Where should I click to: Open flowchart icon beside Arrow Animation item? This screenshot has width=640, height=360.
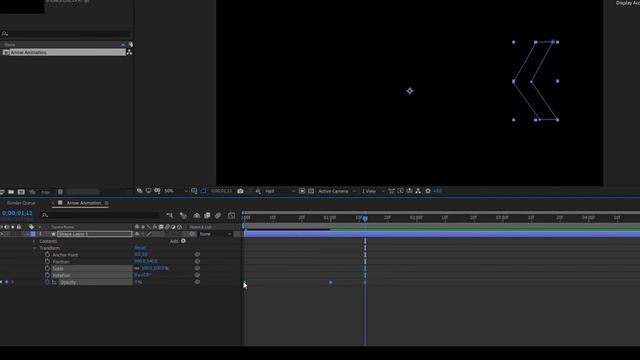(x=129, y=52)
